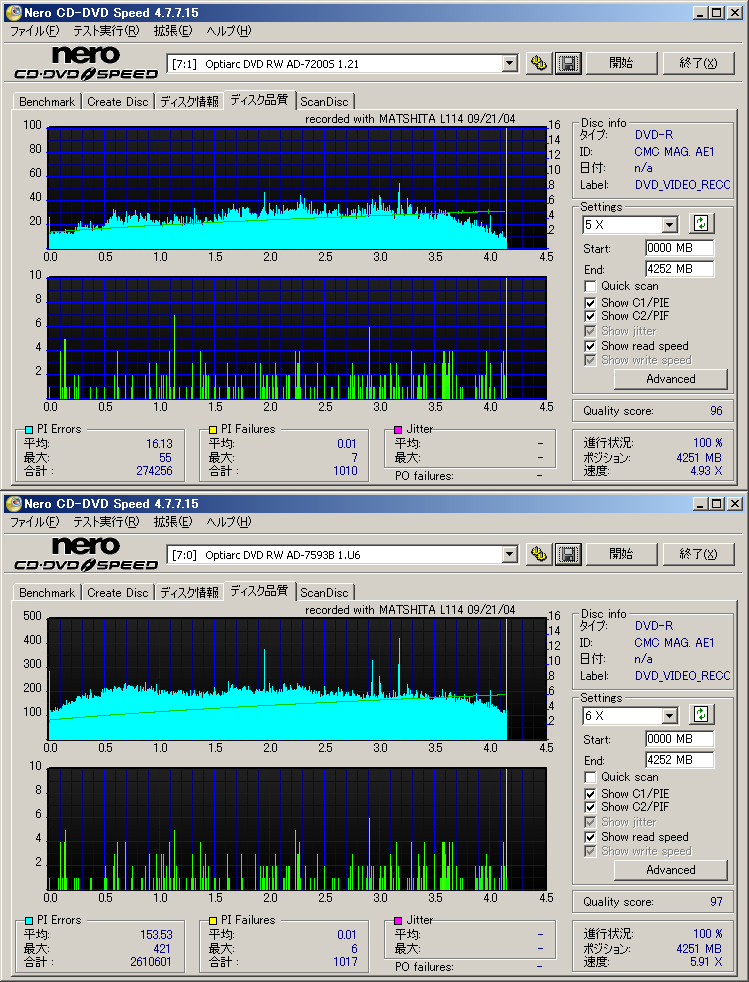Click the magenta Jitter swatch in the bottom window
Viewport: 749px width, 982px height.
pyautogui.click(x=398, y=921)
